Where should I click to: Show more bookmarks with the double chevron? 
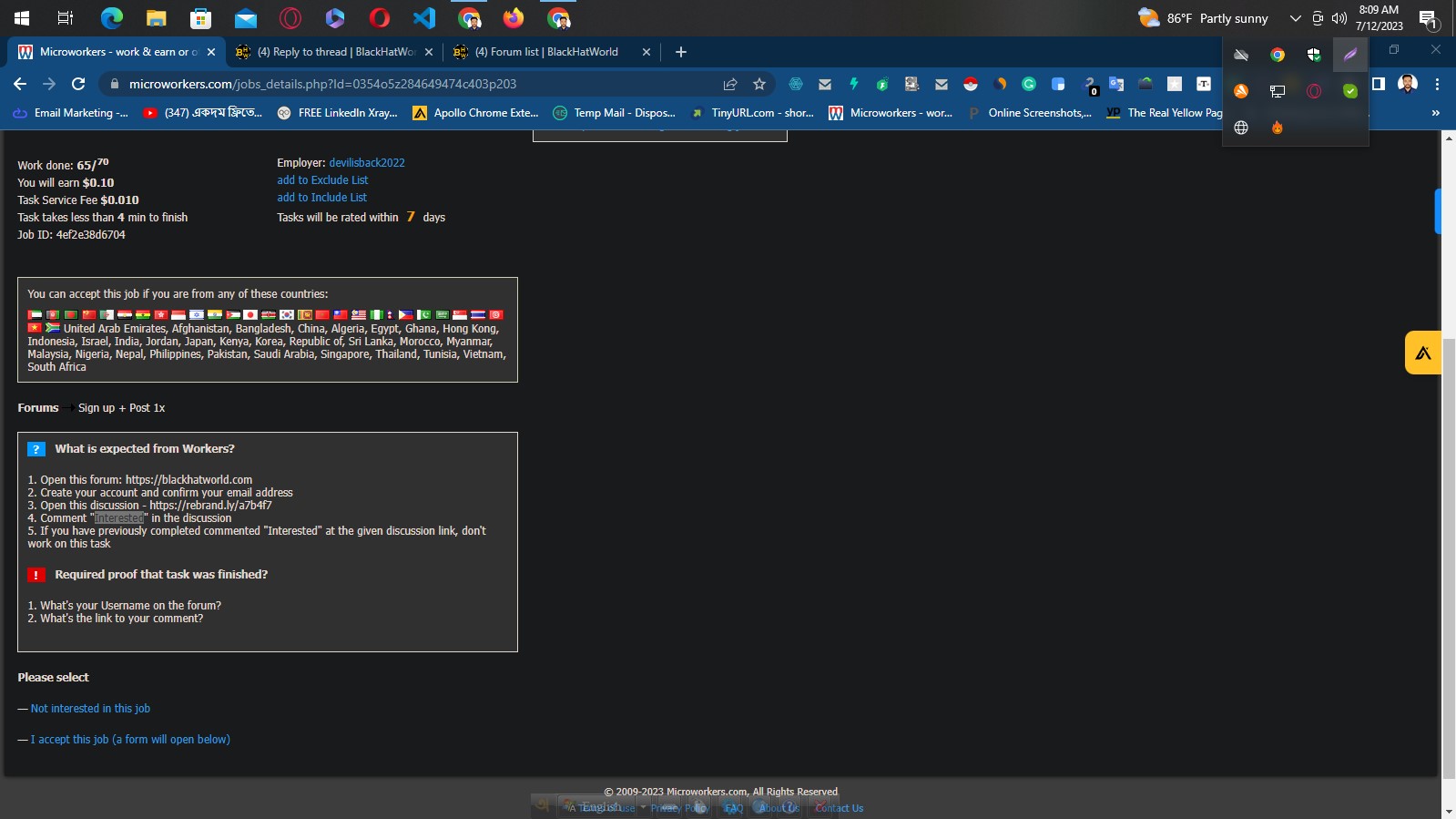tap(1436, 113)
